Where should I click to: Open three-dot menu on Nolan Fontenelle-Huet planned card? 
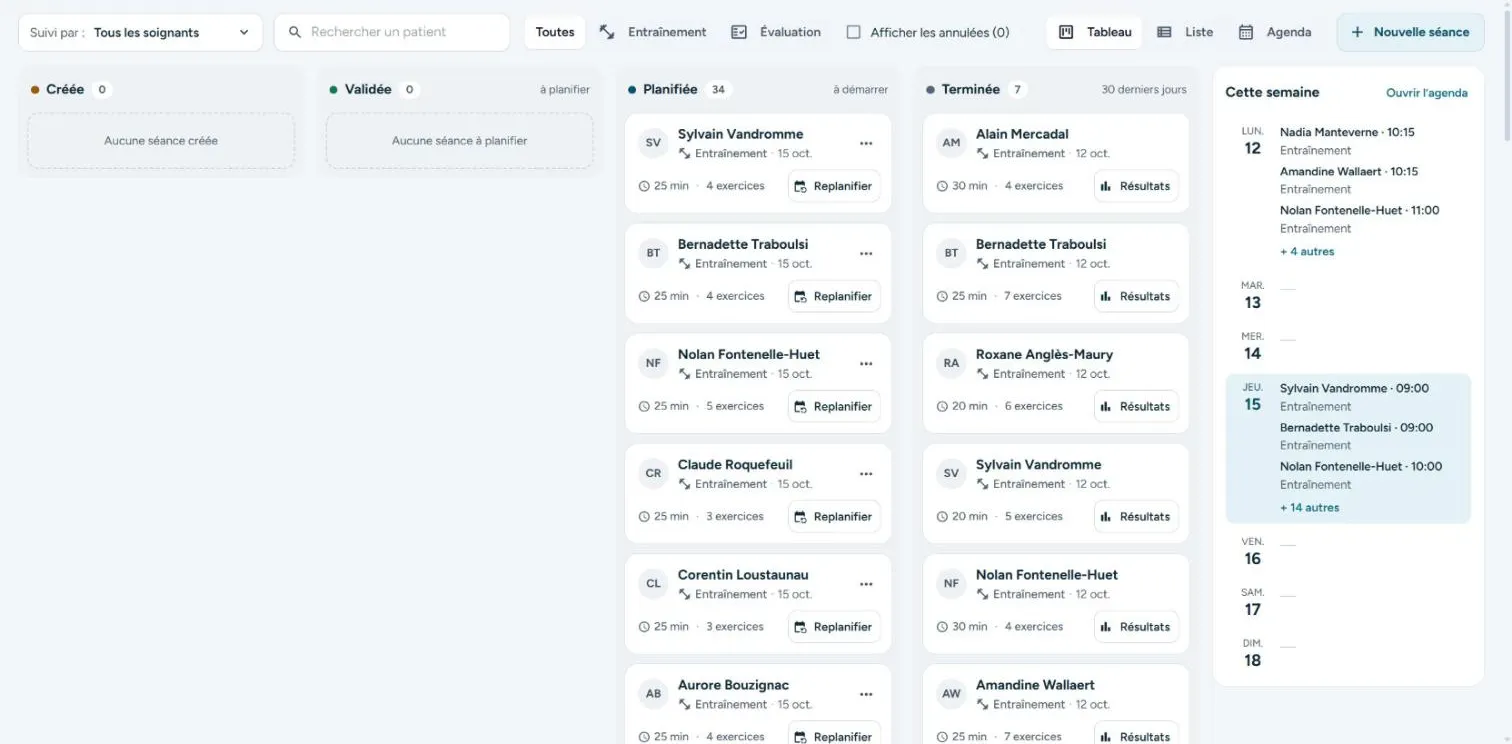pos(866,363)
